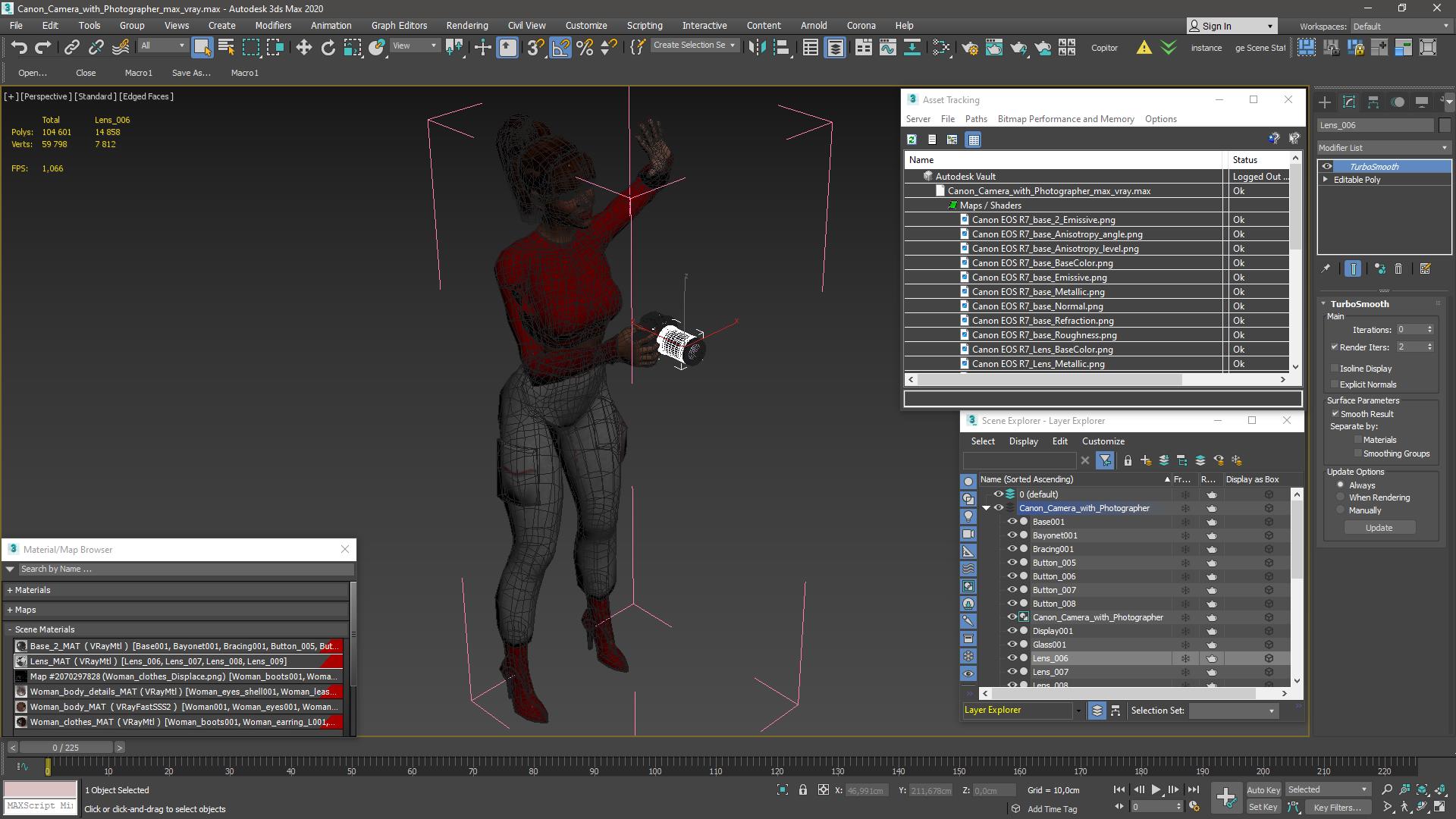Click the yellow warning triangle icon

point(1144,48)
